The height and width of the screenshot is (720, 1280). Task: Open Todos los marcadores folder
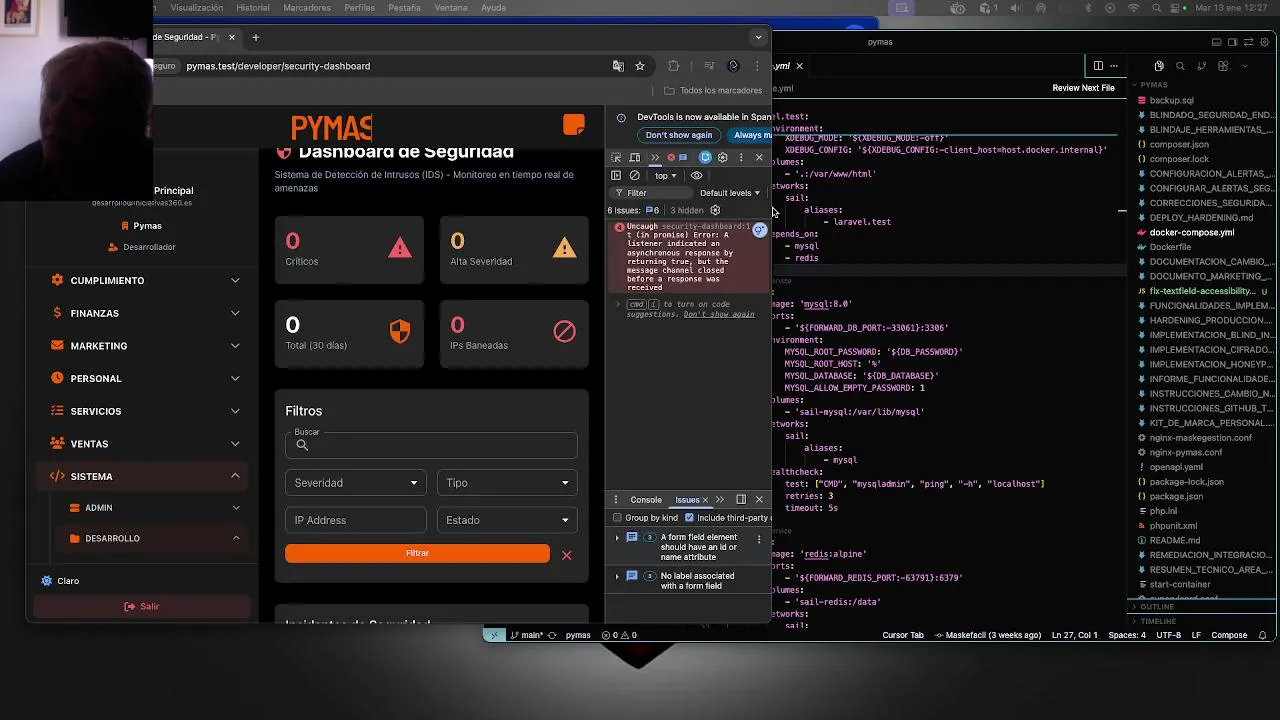(714, 91)
